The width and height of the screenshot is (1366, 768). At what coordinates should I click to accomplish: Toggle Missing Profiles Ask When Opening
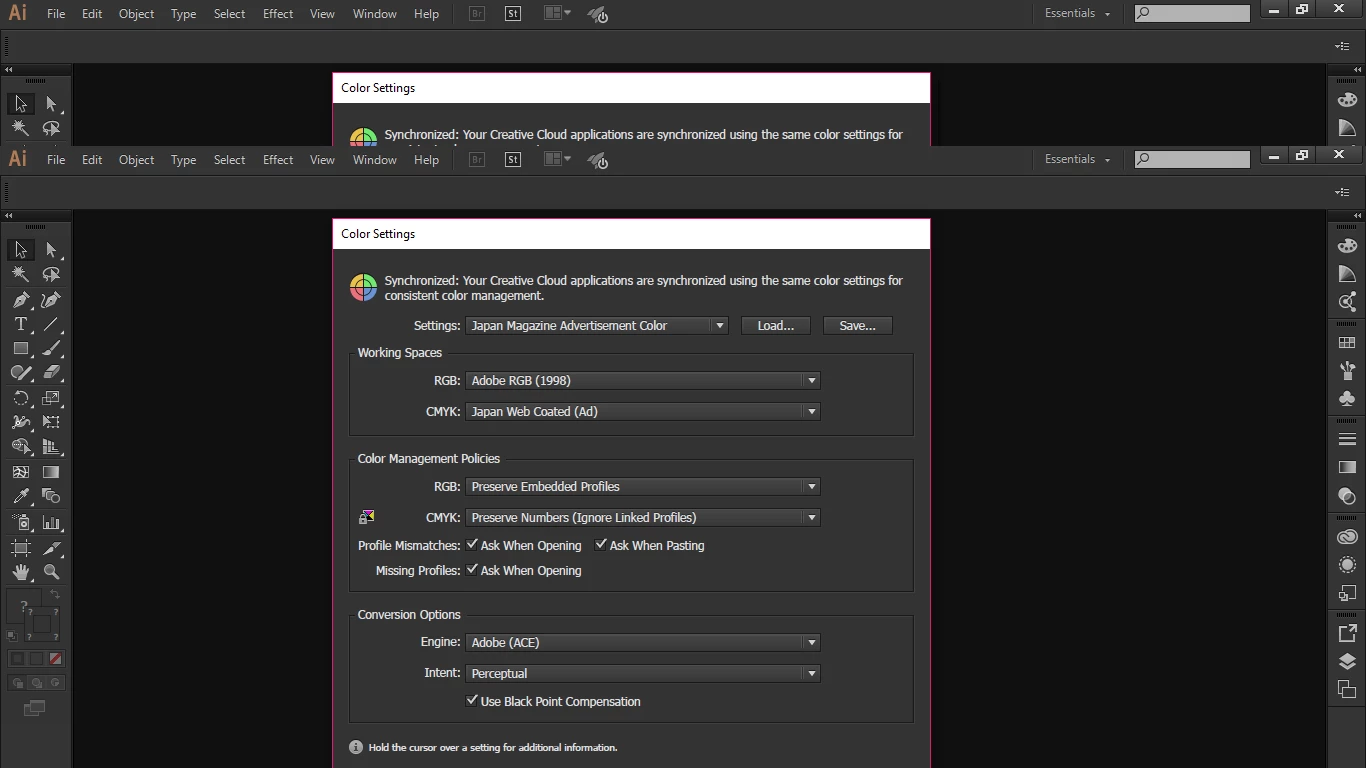[x=472, y=570]
